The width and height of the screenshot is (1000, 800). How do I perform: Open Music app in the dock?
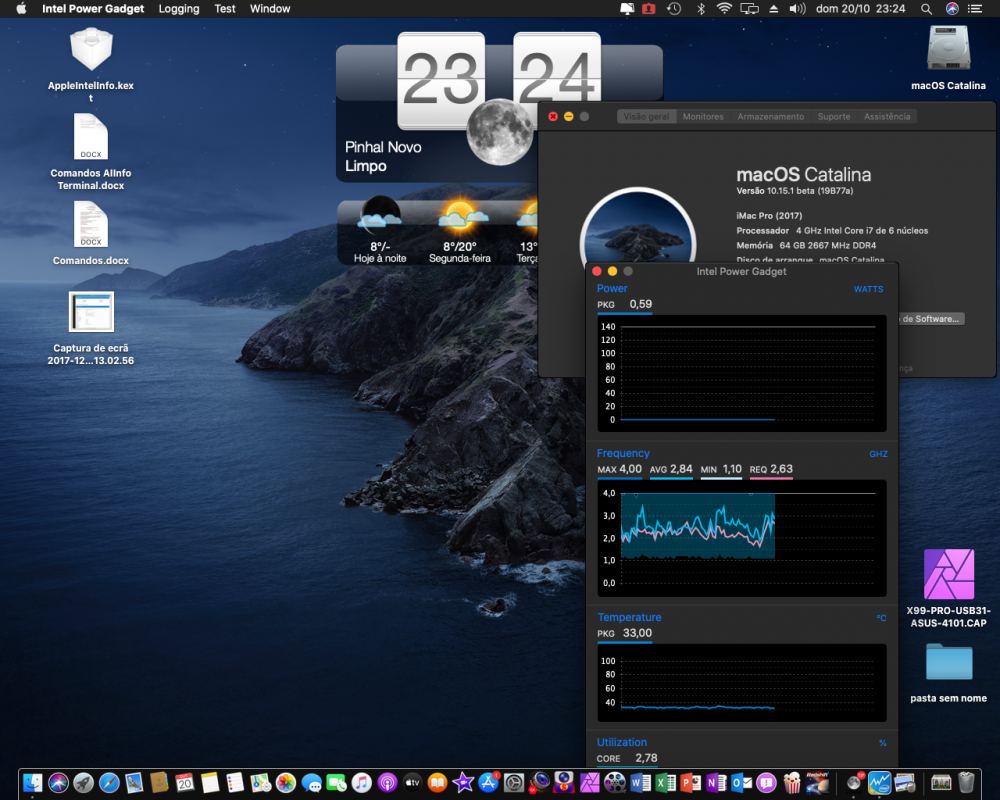362,782
